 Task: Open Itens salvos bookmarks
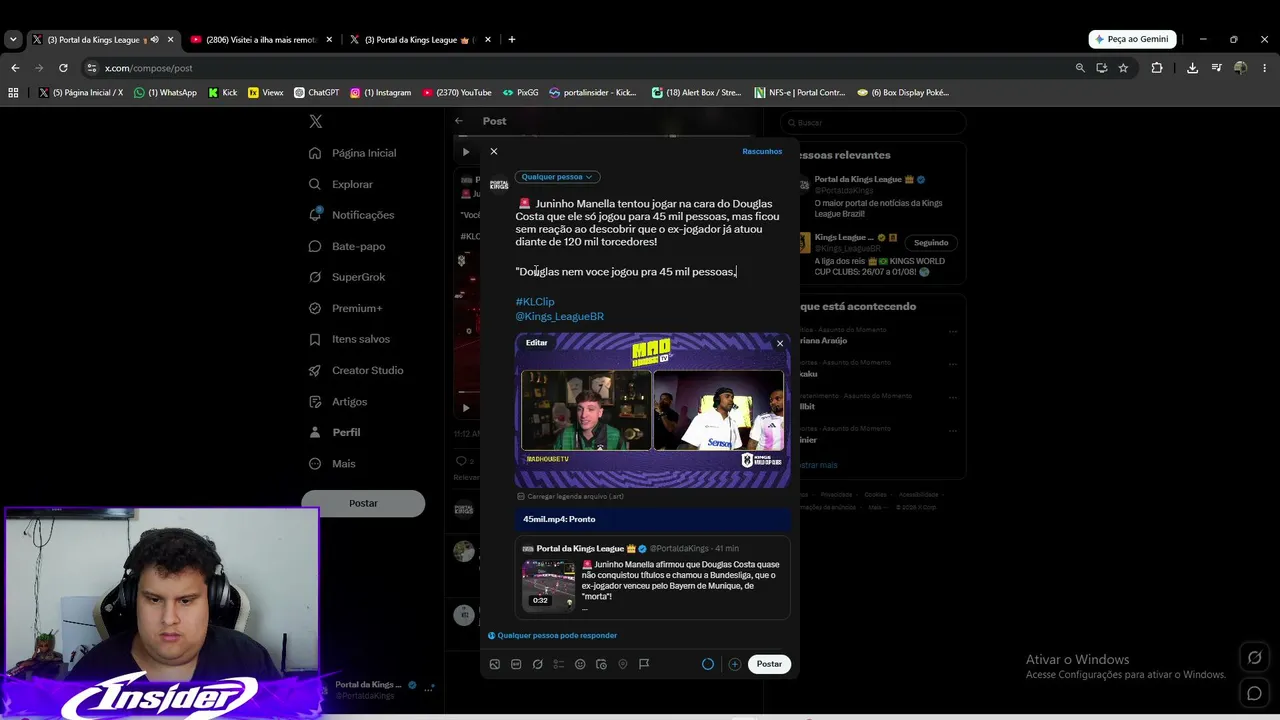pyautogui.click(x=349, y=339)
